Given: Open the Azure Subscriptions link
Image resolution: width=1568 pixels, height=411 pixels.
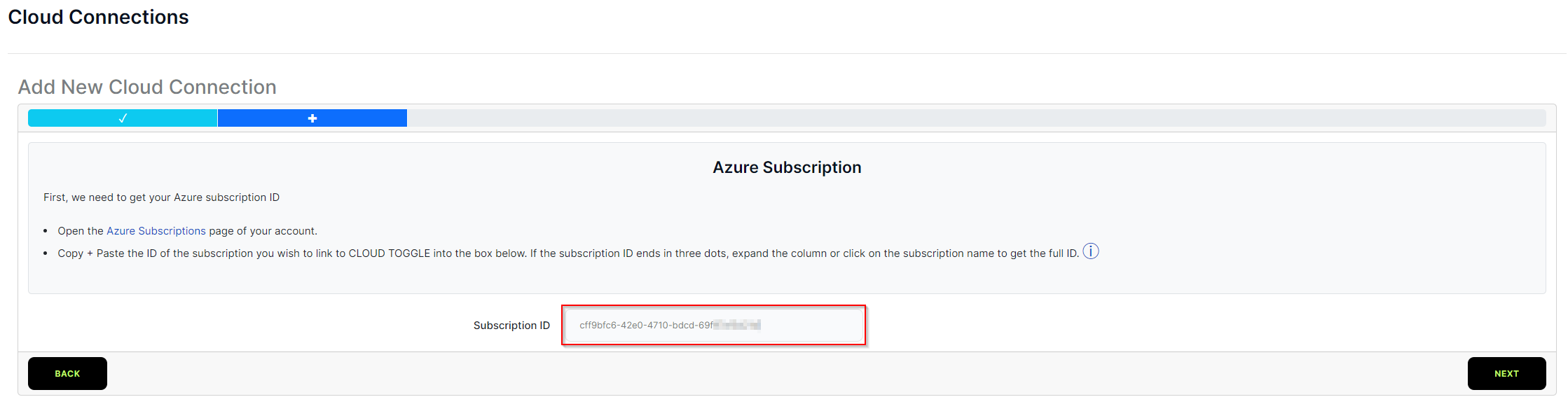Looking at the screenshot, I should tap(156, 231).
